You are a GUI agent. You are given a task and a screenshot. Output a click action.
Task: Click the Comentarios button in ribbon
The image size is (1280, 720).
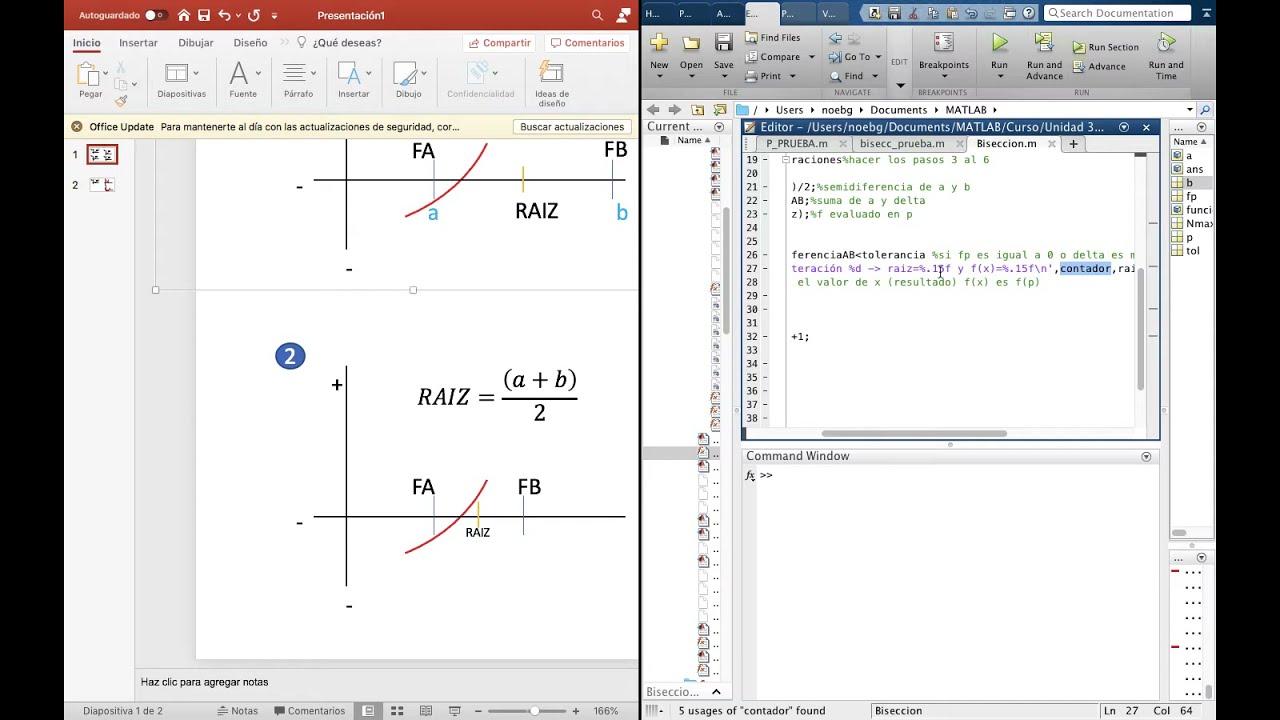(x=587, y=43)
